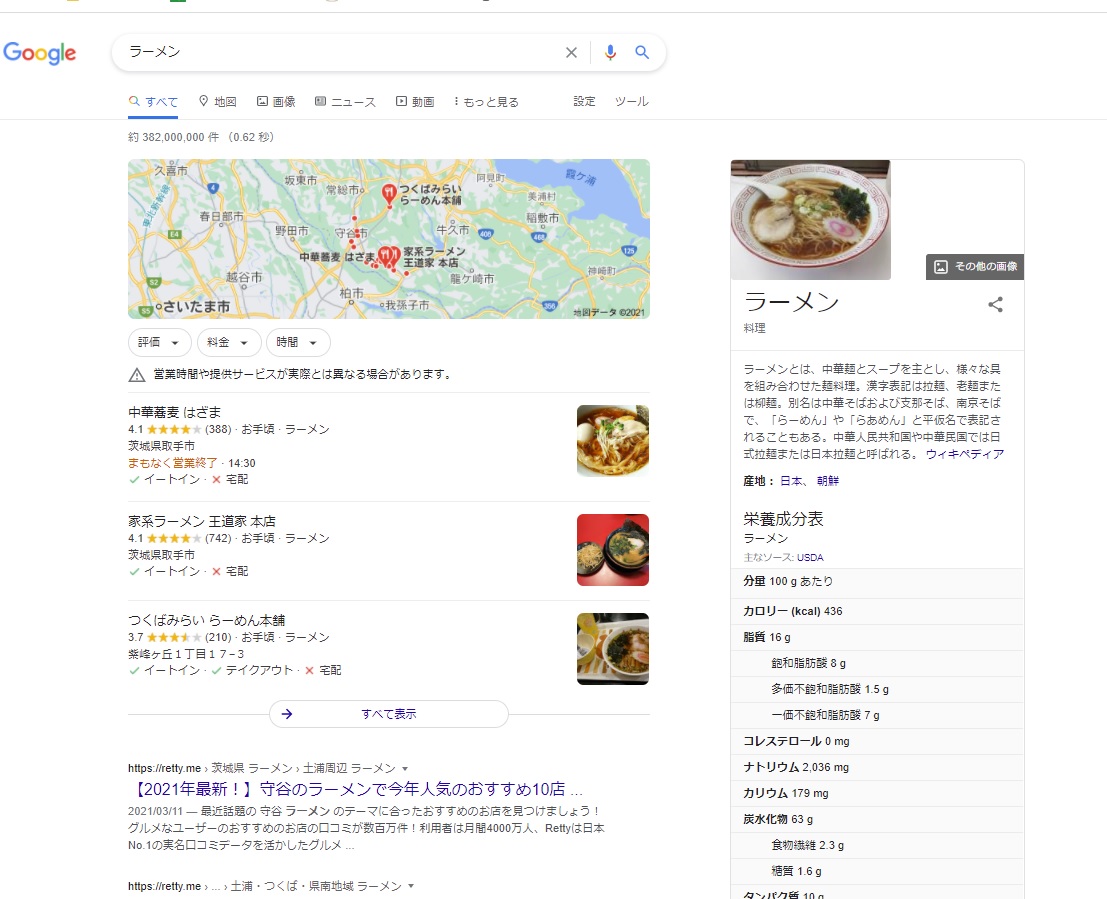The height and width of the screenshot is (899, 1107).
Task: Click the 飽和脂肪酸 8 g row
Action: 878,664
